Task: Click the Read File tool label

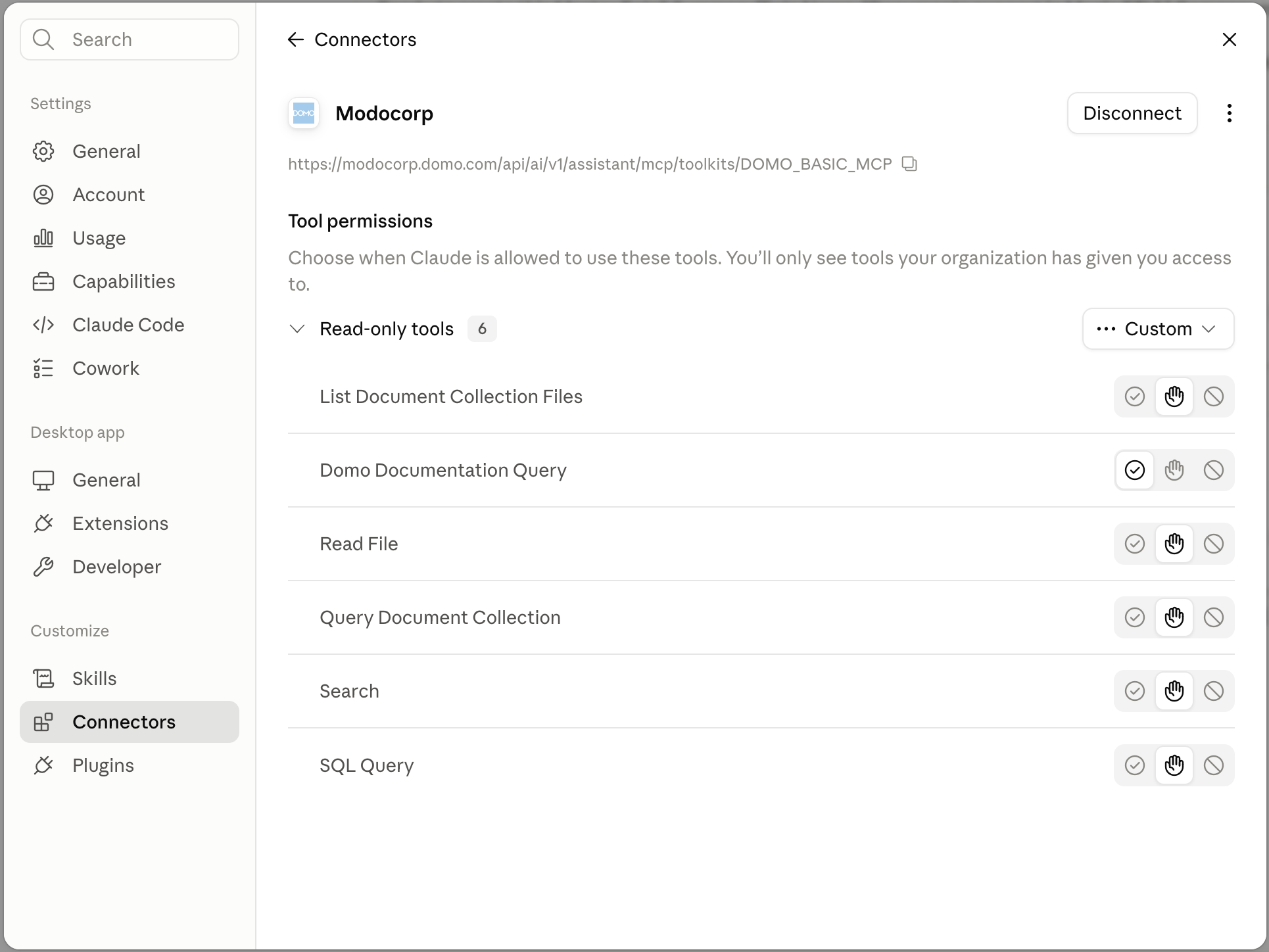Action: [359, 544]
